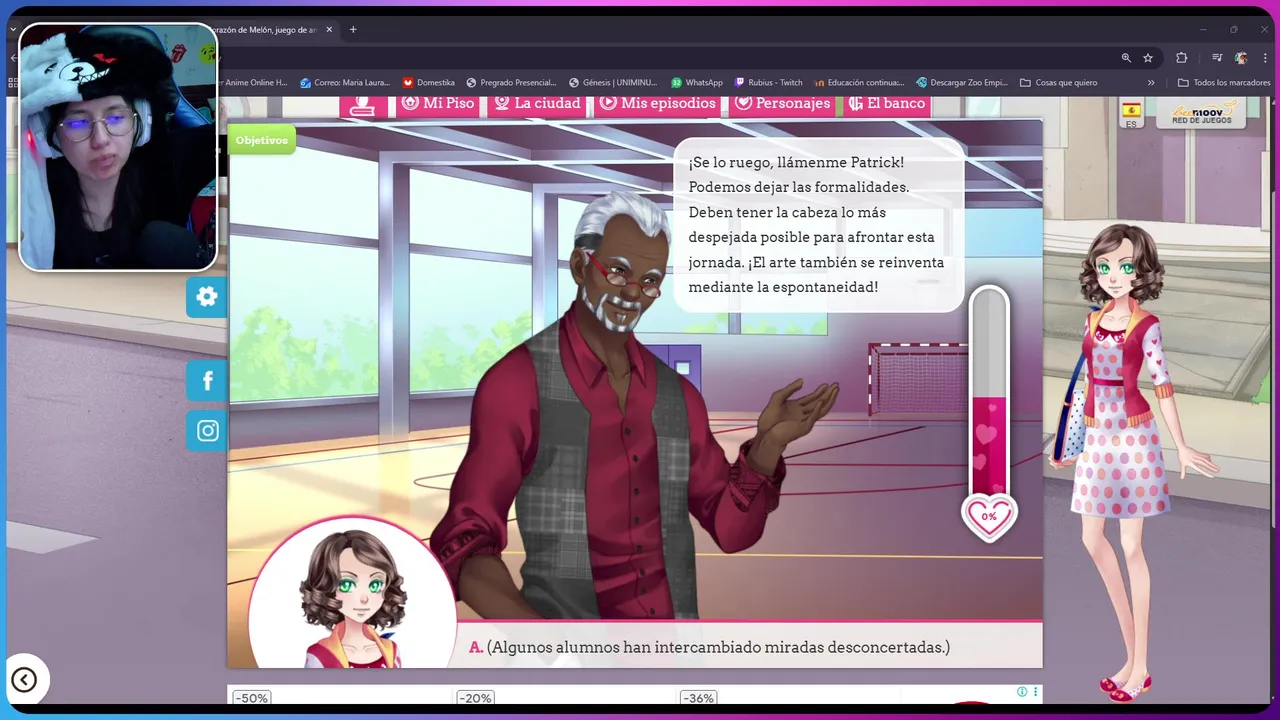
Task: Open the ad options three-dot icon
Action: click(1035, 692)
